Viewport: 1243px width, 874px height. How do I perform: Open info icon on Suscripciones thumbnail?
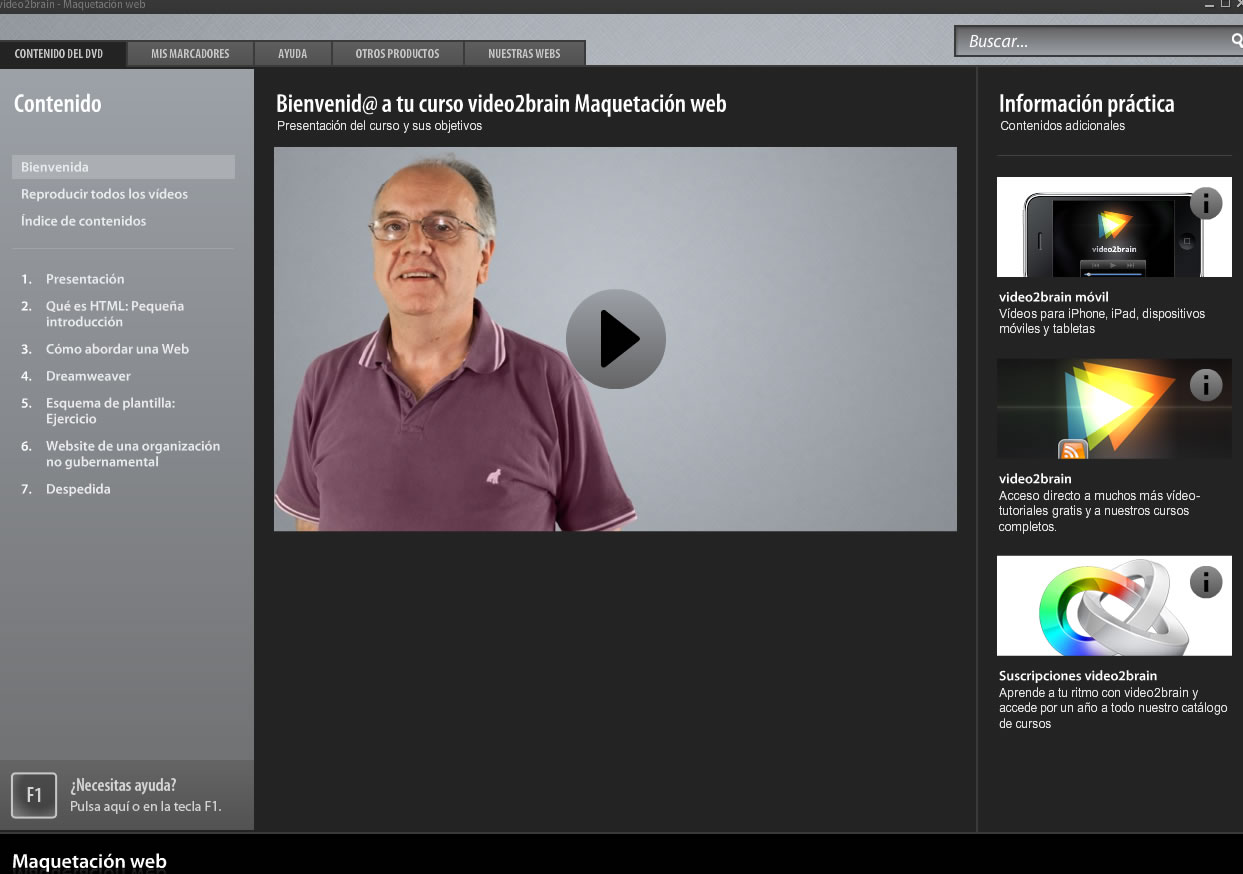coord(1206,582)
